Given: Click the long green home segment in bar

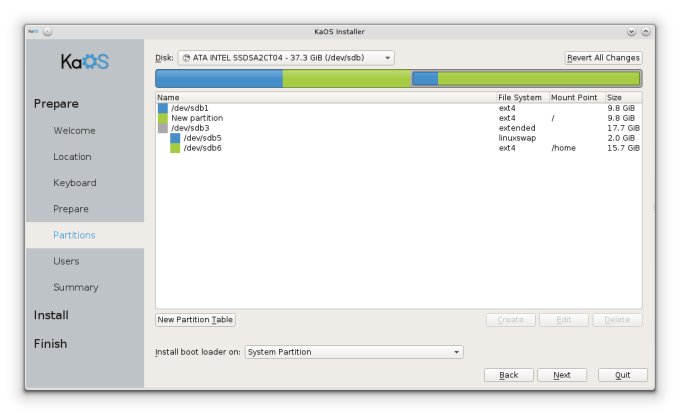Looking at the screenshot, I should click(x=539, y=78).
